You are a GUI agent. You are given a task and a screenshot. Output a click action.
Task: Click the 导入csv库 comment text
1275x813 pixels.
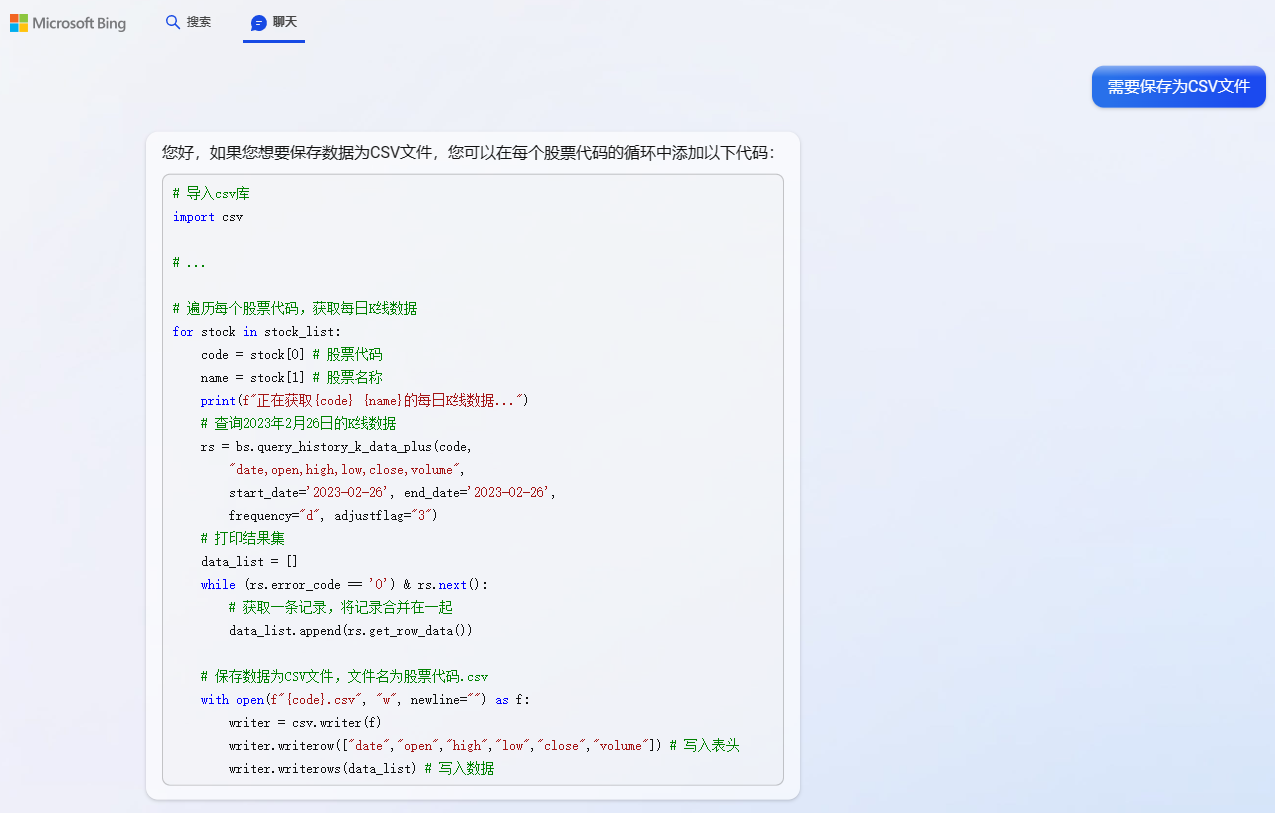(213, 193)
